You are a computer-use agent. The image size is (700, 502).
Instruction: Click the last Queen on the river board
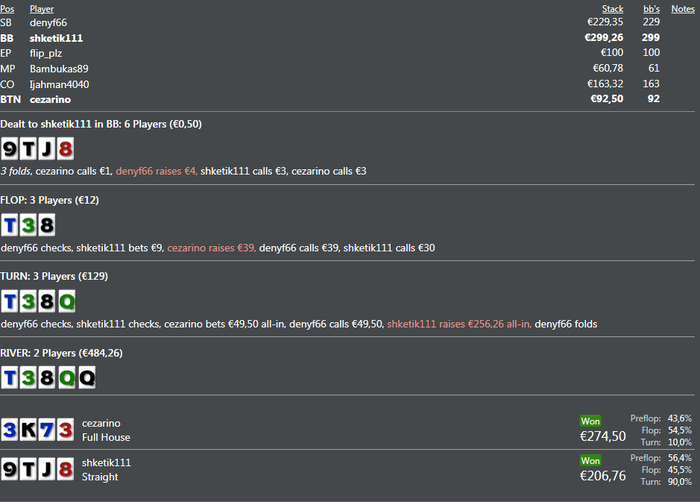click(x=86, y=377)
